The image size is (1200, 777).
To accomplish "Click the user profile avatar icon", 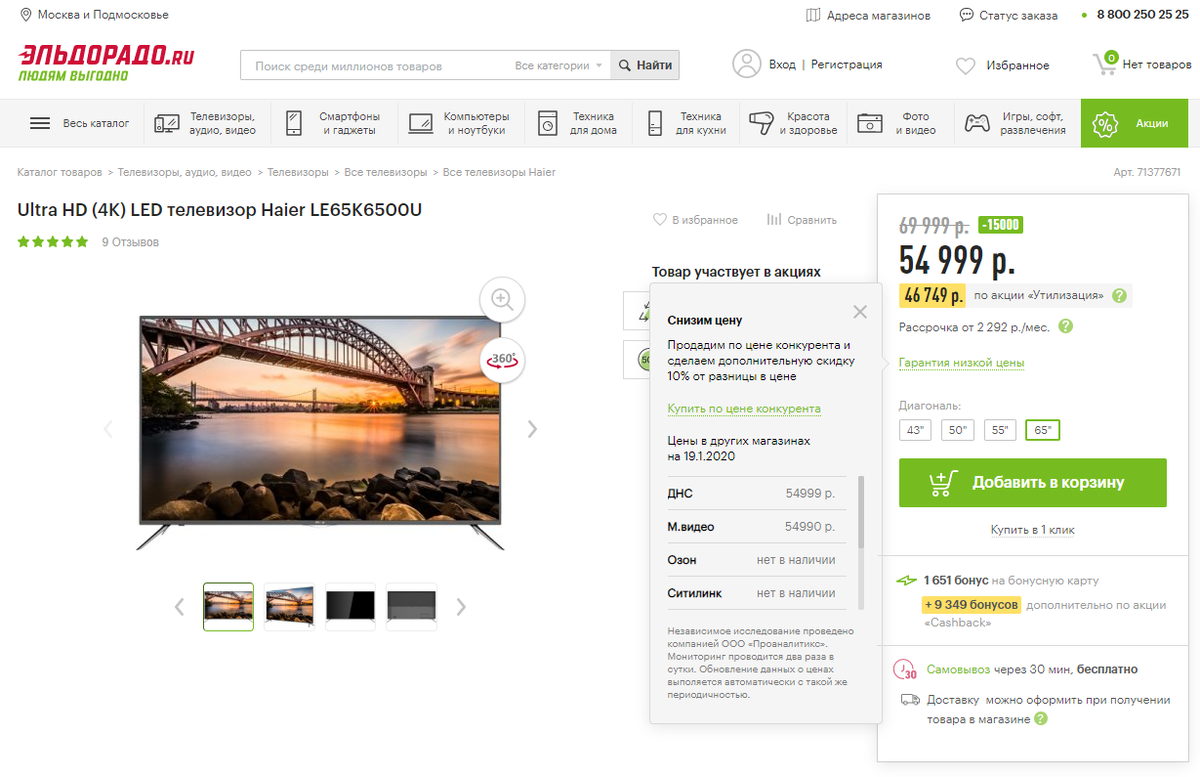I will tap(747, 64).
